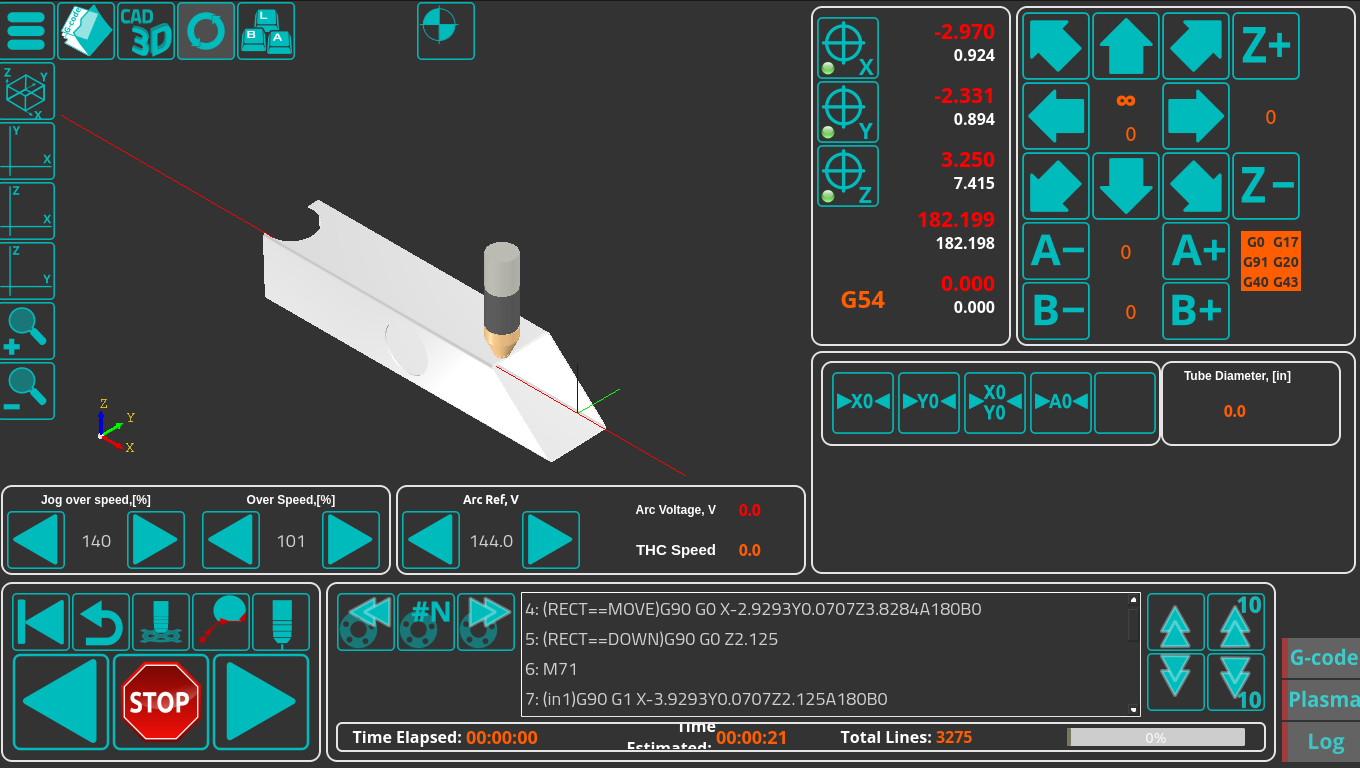
Task: Click the A0 go-to-zero button
Action: (1060, 402)
